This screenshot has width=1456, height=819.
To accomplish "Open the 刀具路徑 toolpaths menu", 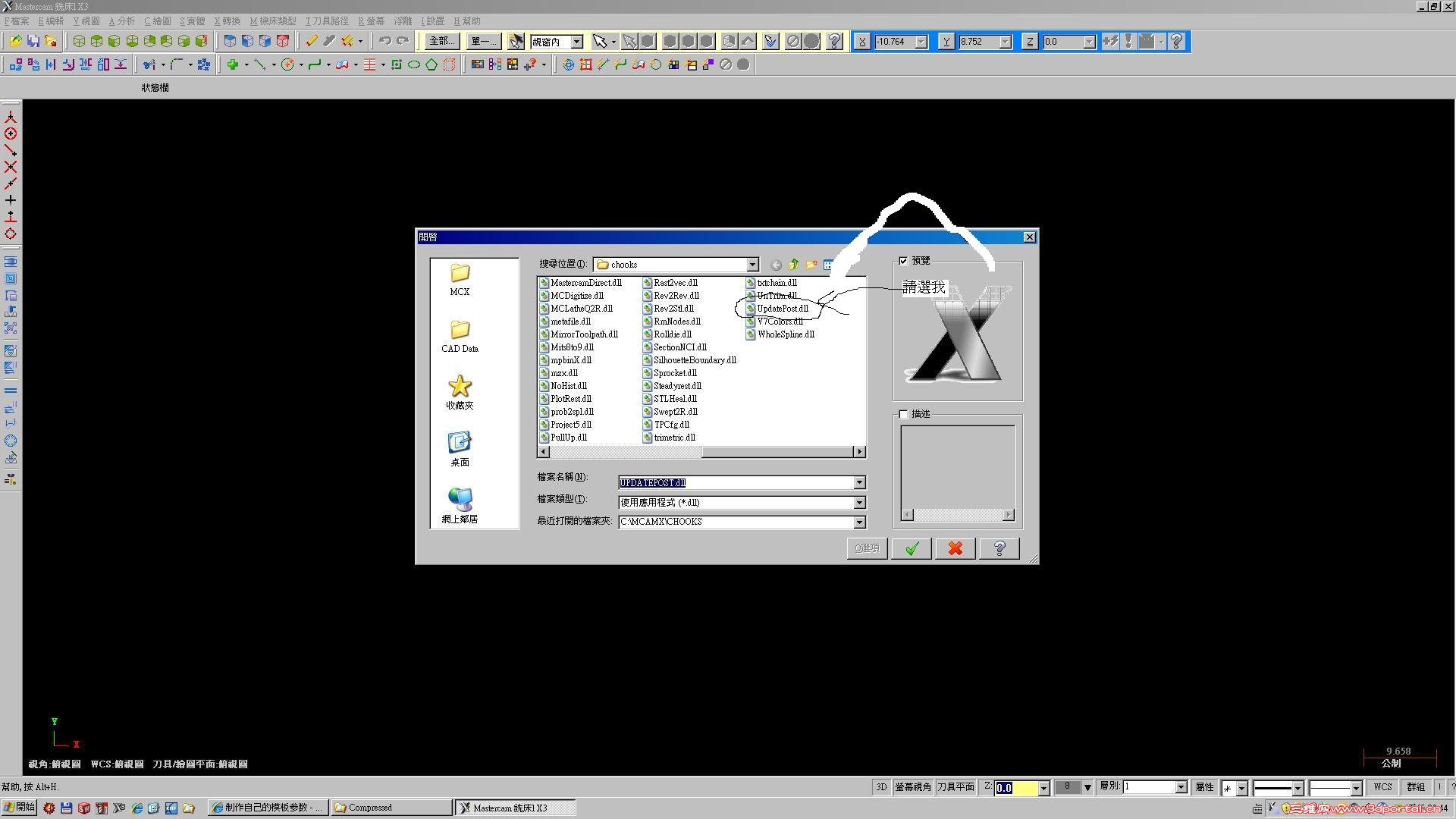I will pyautogui.click(x=327, y=21).
